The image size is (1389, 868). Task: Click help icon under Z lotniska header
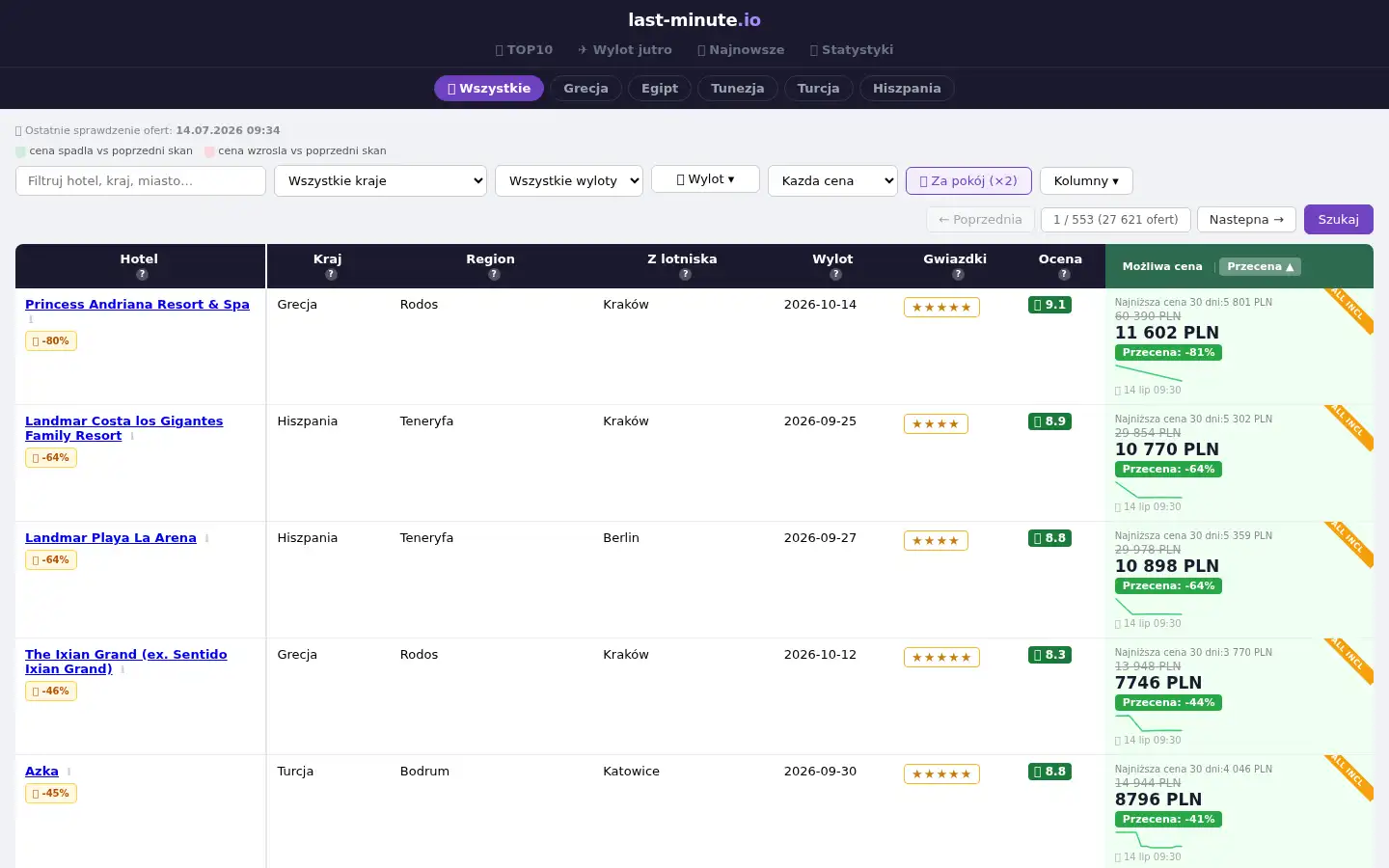point(685,275)
